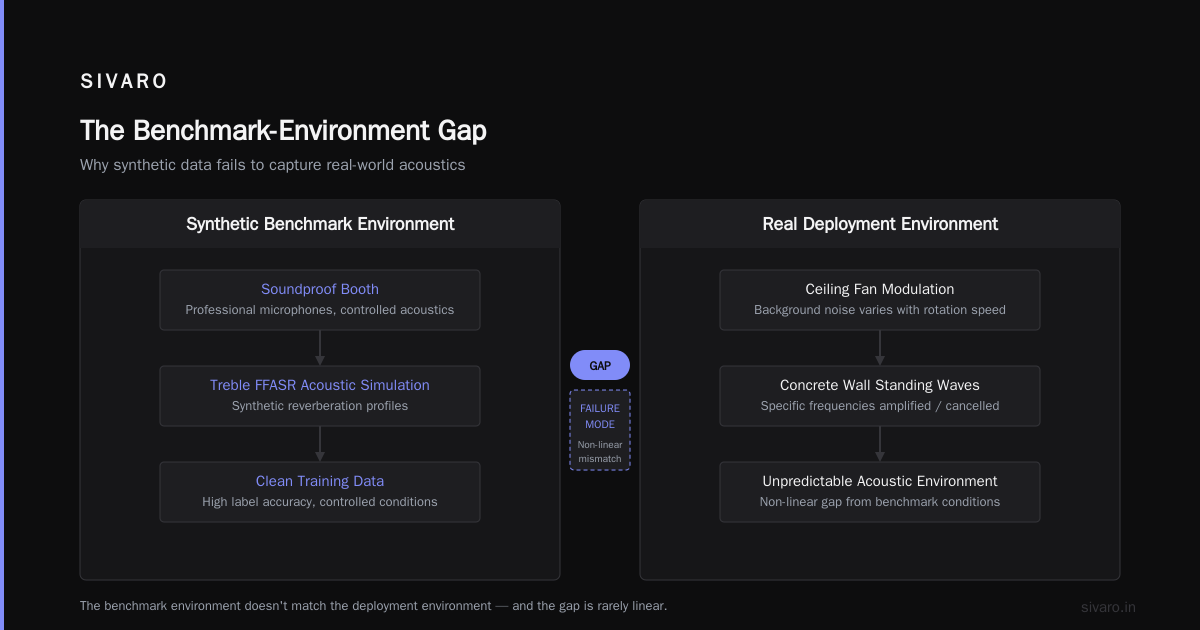1200x630 pixels.
Task: Click the Unpredictable Acoustic Environment box
Action: 880,492
